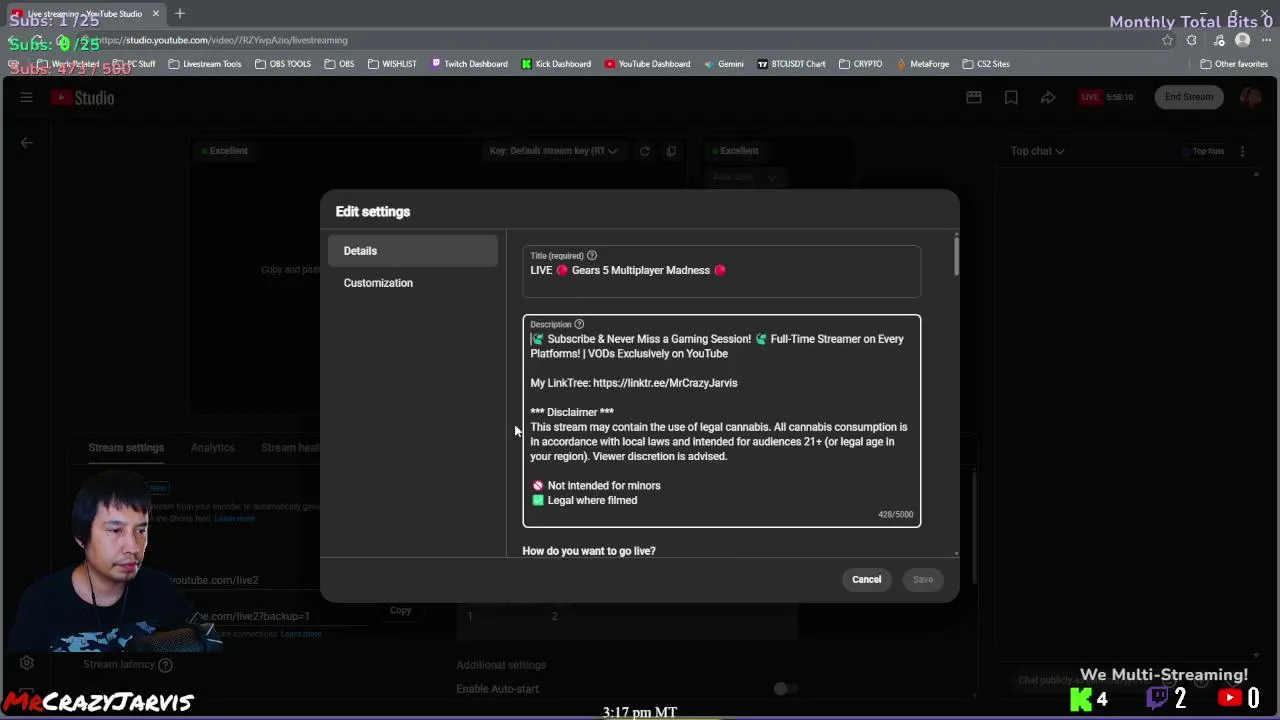Click the End Stream button
Image resolution: width=1280 pixels, height=720 pixels.
click(x=1189, y=97)
